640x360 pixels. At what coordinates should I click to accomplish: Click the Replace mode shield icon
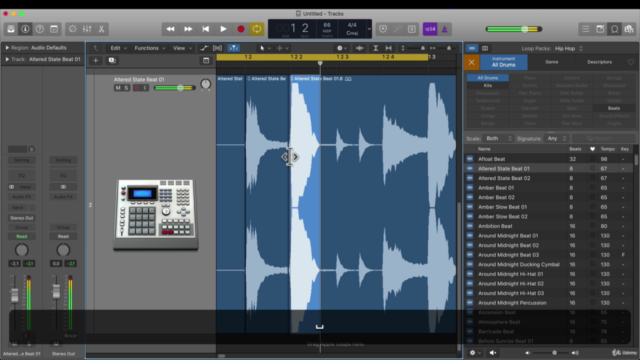click(383, 29)
